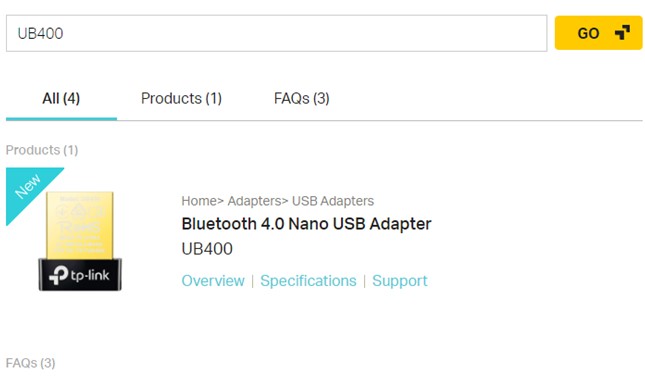Focus the search field containing UB400
Viewport: 645px width, 391px height.
[276, 33]
